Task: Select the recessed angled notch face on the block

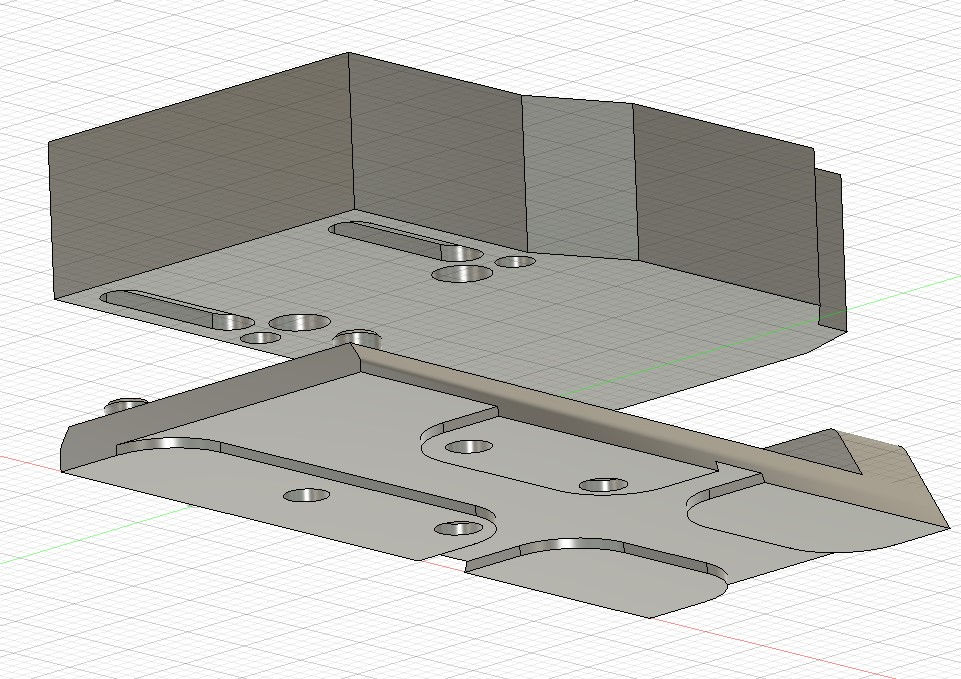Action: pyautogui.click(x=580, y=178)
